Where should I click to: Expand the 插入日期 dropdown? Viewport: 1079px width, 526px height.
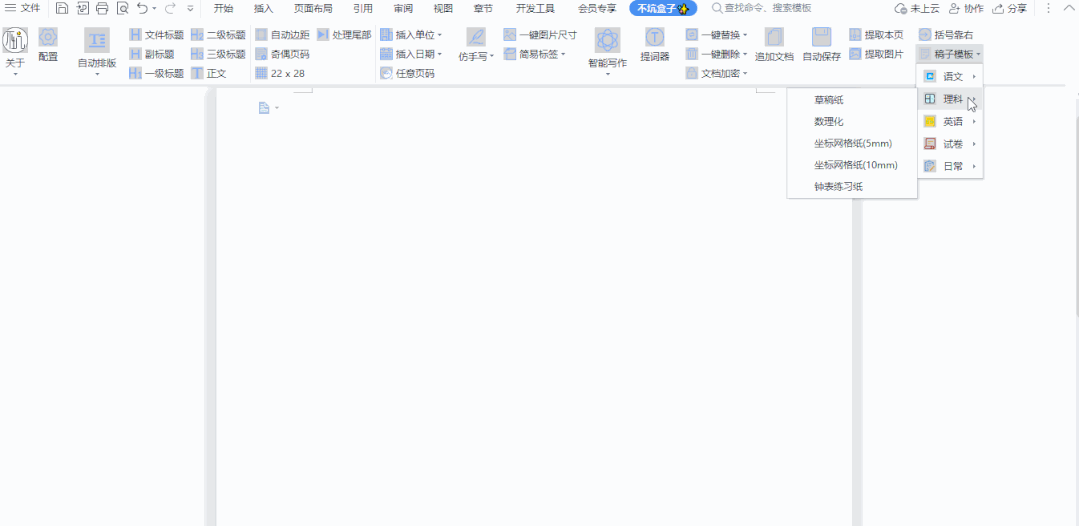(411, 54)
